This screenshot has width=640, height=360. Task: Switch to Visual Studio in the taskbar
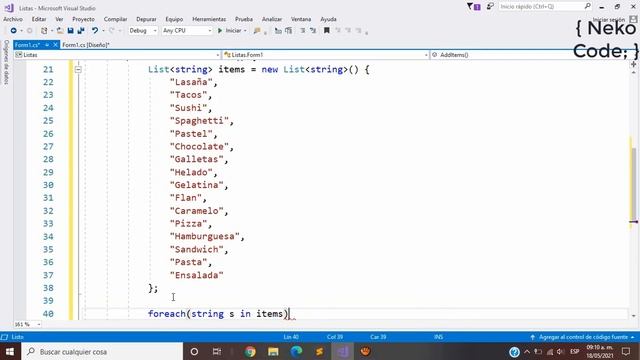pyautogui.click(x=342, y=351)
